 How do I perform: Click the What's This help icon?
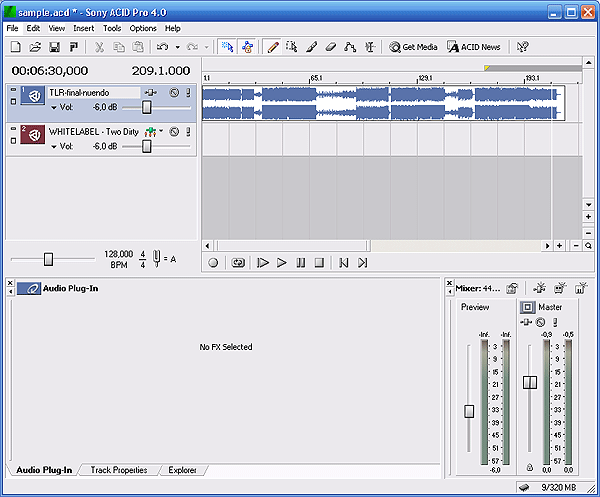click(x=522, y=46)
